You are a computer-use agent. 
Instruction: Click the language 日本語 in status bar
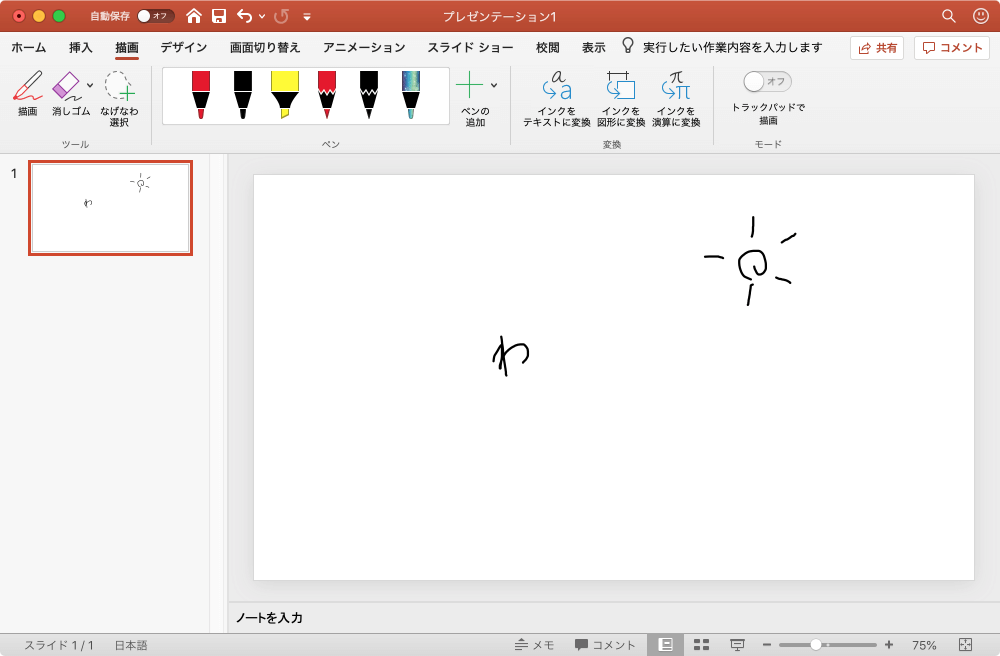(x=131, y=645)
